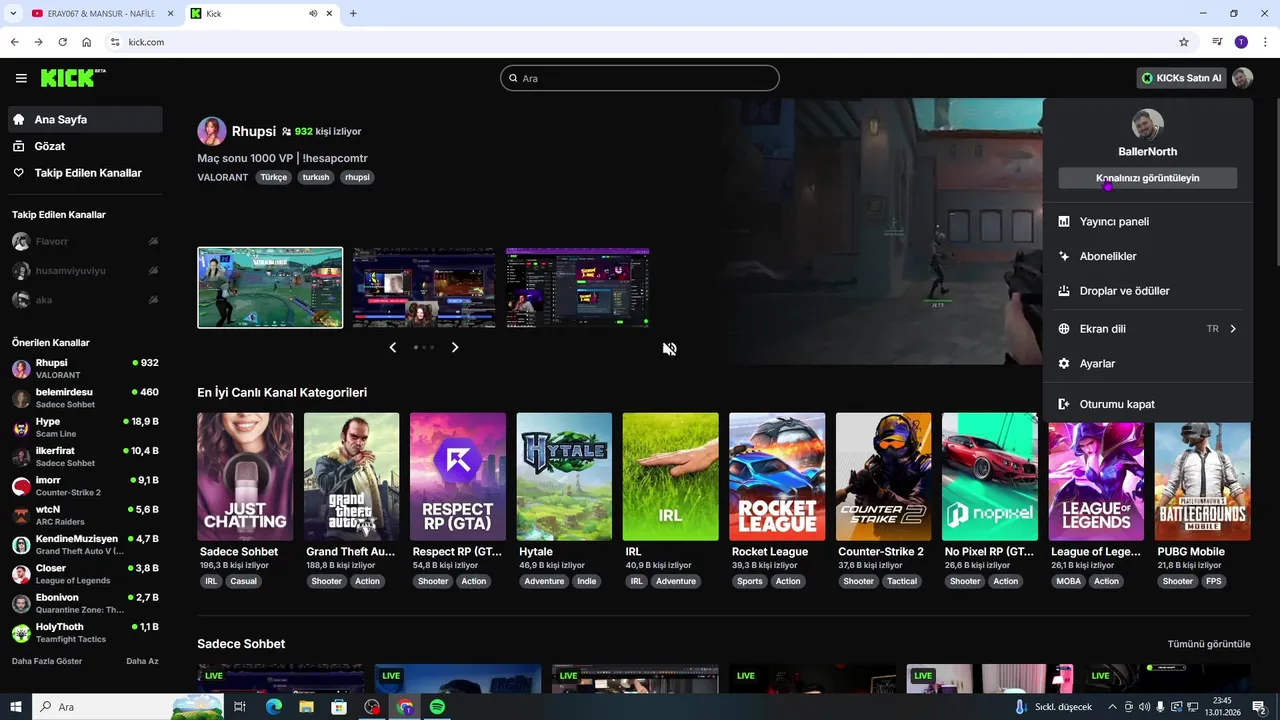Viewport: 1280px width, 720px height.
Task: Select Oturumu kapat menu entry
Action: [1148, 405]
